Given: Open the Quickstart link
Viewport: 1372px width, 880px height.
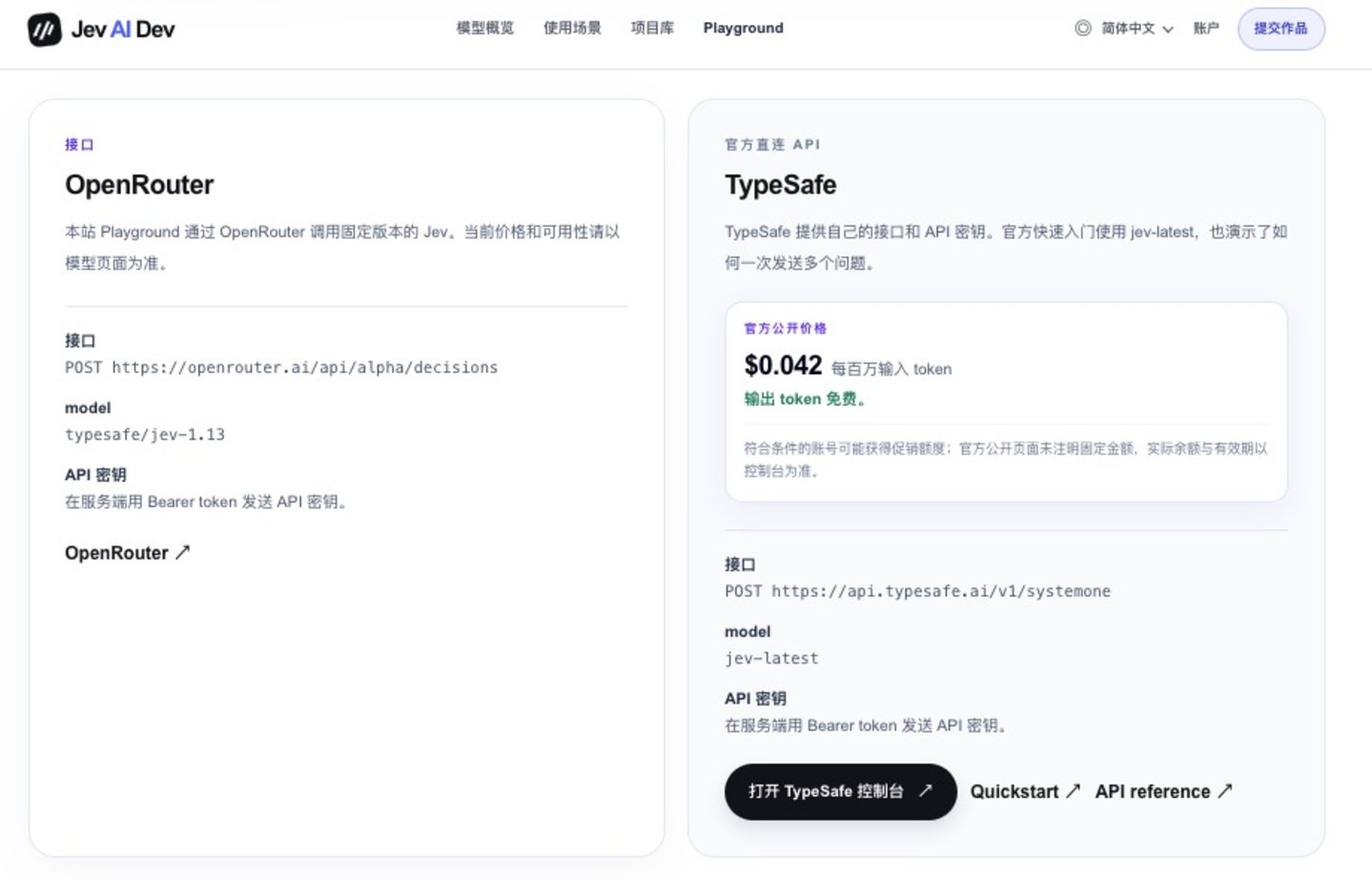Looking at the screenshot, I should (x=1025, y=791).
